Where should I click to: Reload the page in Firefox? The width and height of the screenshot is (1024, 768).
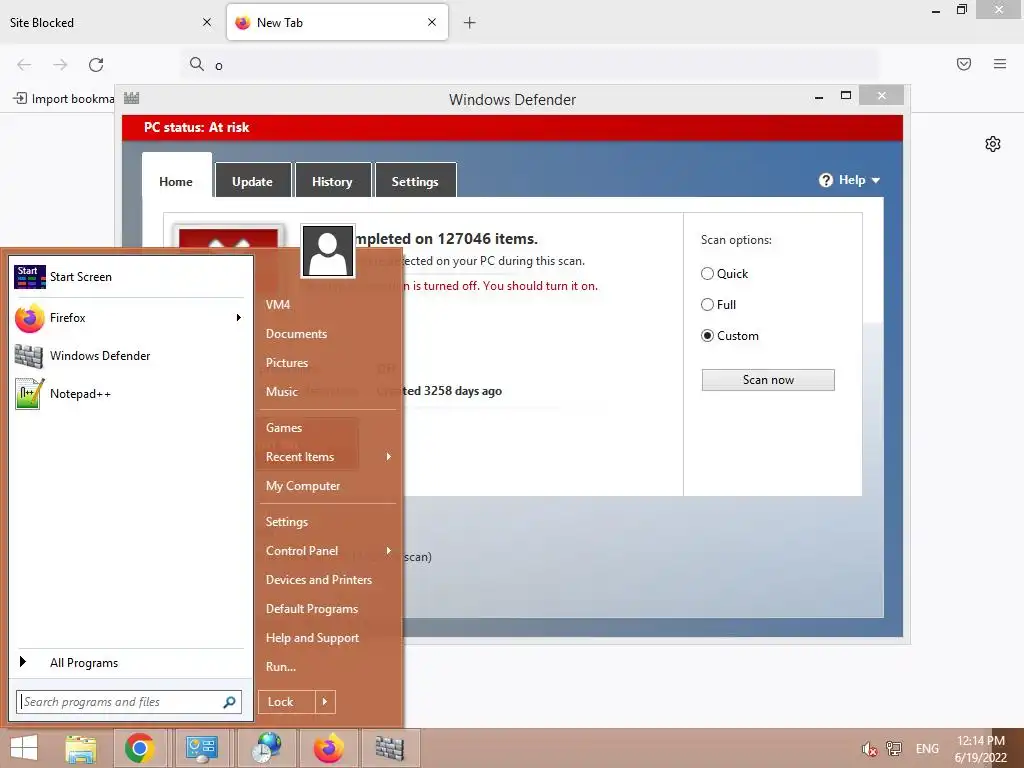click(x=96, y=65)
